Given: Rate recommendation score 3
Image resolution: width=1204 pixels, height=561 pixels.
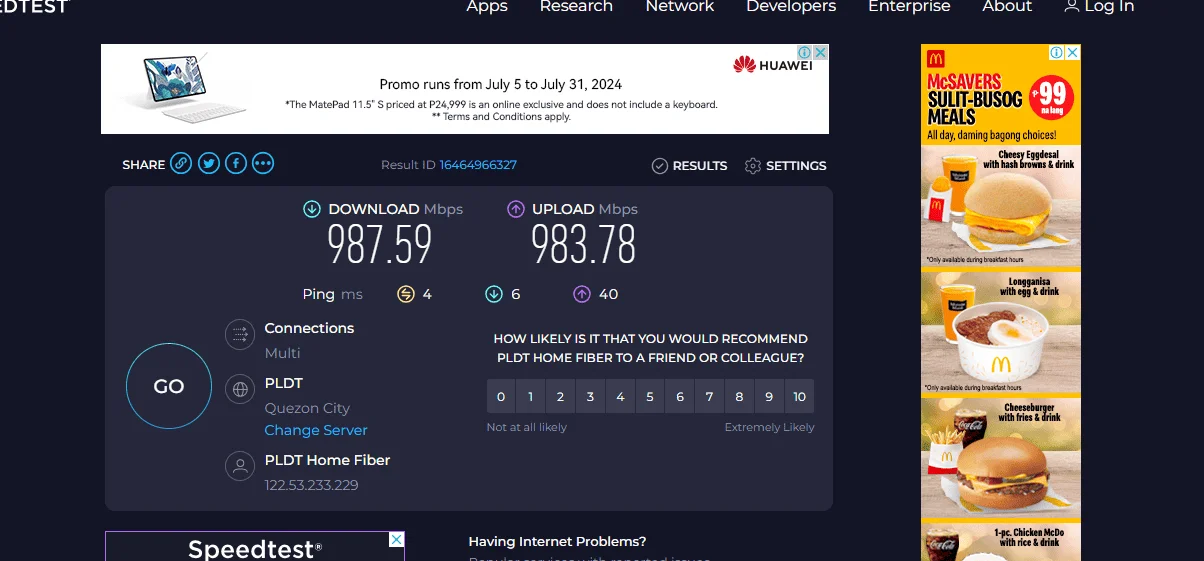Looking at the screenshot, I should pos(590,397).
